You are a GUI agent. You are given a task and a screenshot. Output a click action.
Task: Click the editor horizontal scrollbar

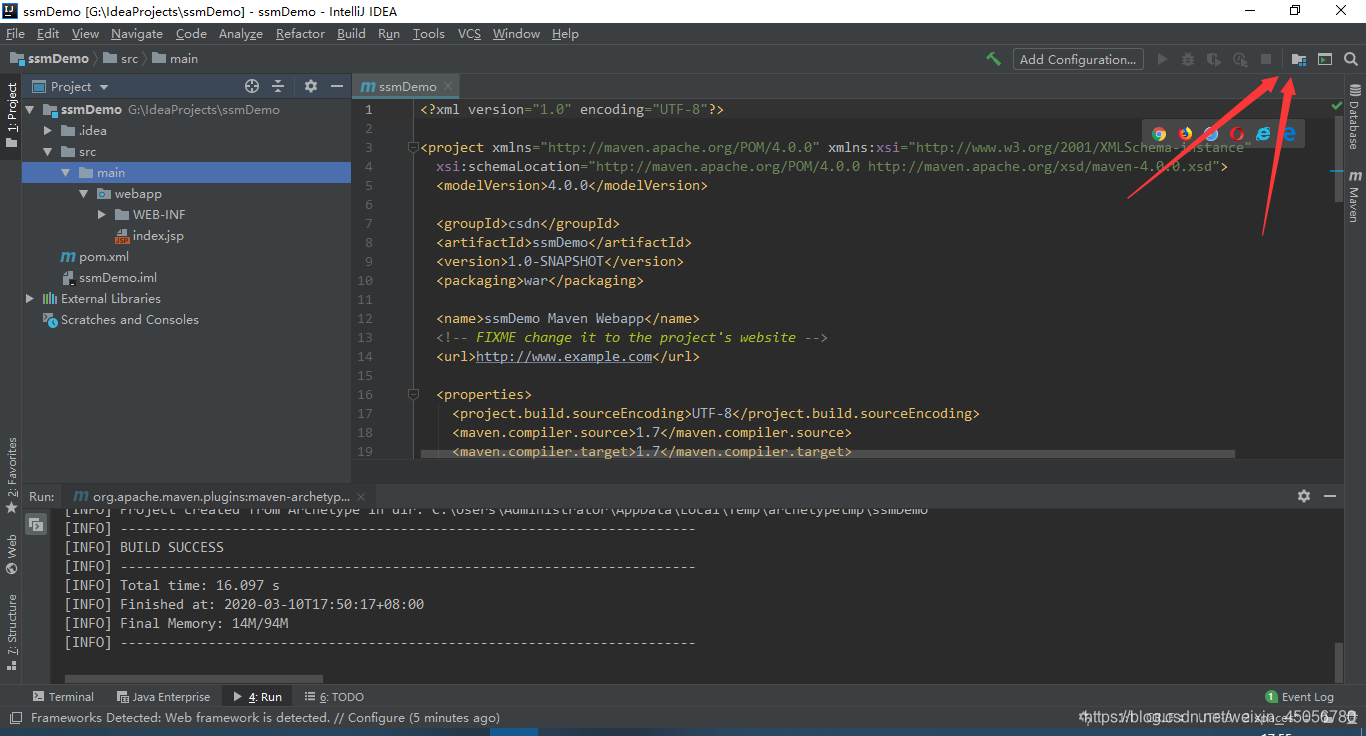[x=828, y=454]
